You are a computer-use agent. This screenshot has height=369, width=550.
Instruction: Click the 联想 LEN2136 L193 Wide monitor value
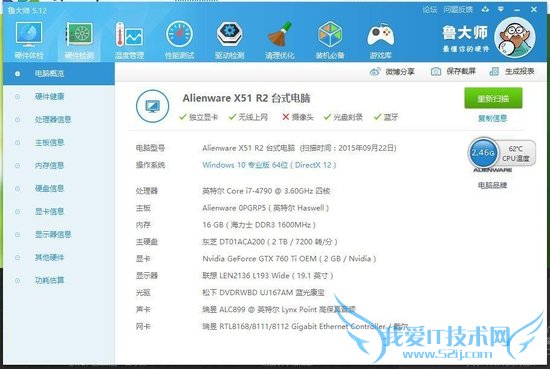[268, 276]
